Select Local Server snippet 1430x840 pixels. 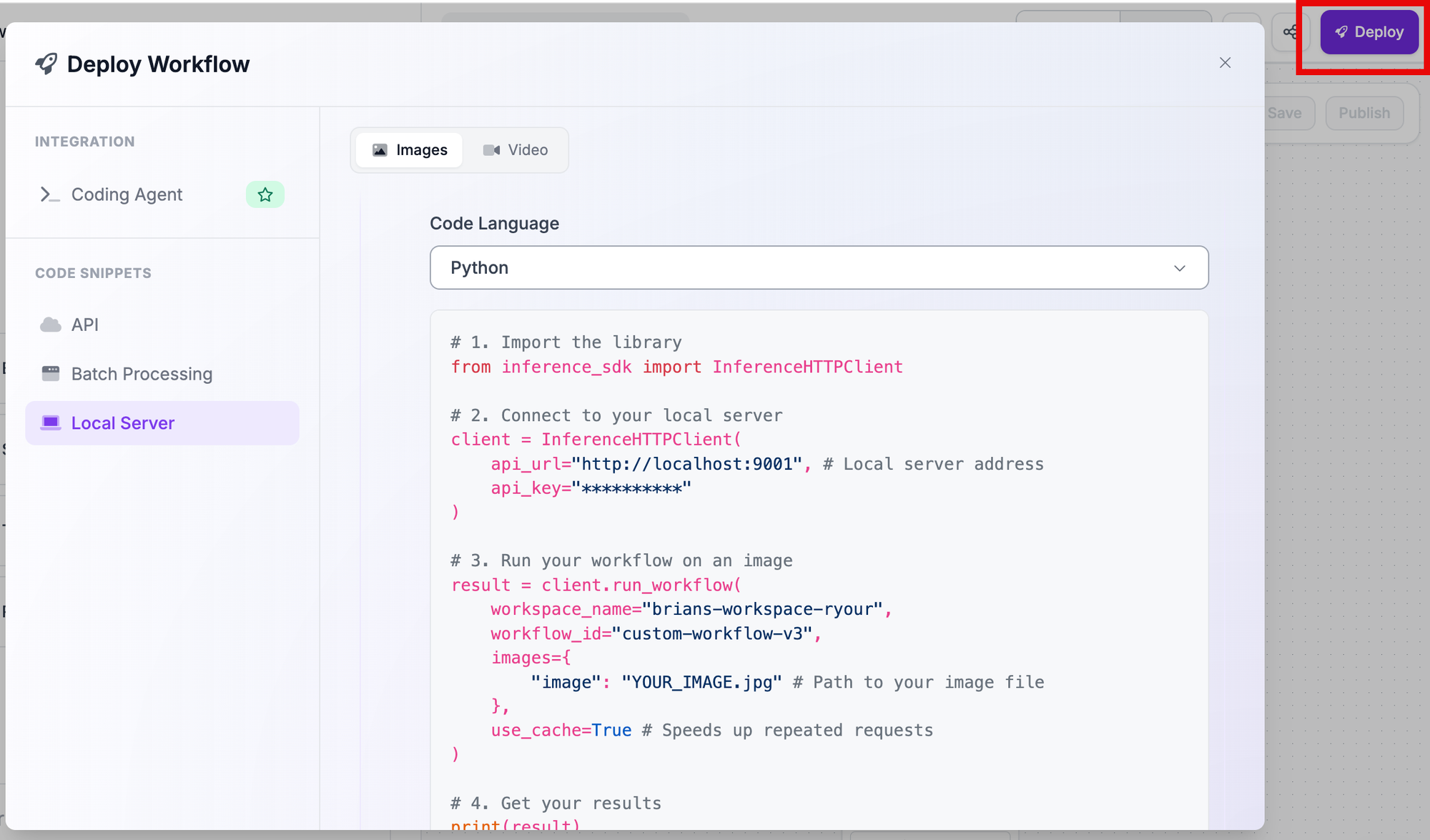(x=162, y=423)
